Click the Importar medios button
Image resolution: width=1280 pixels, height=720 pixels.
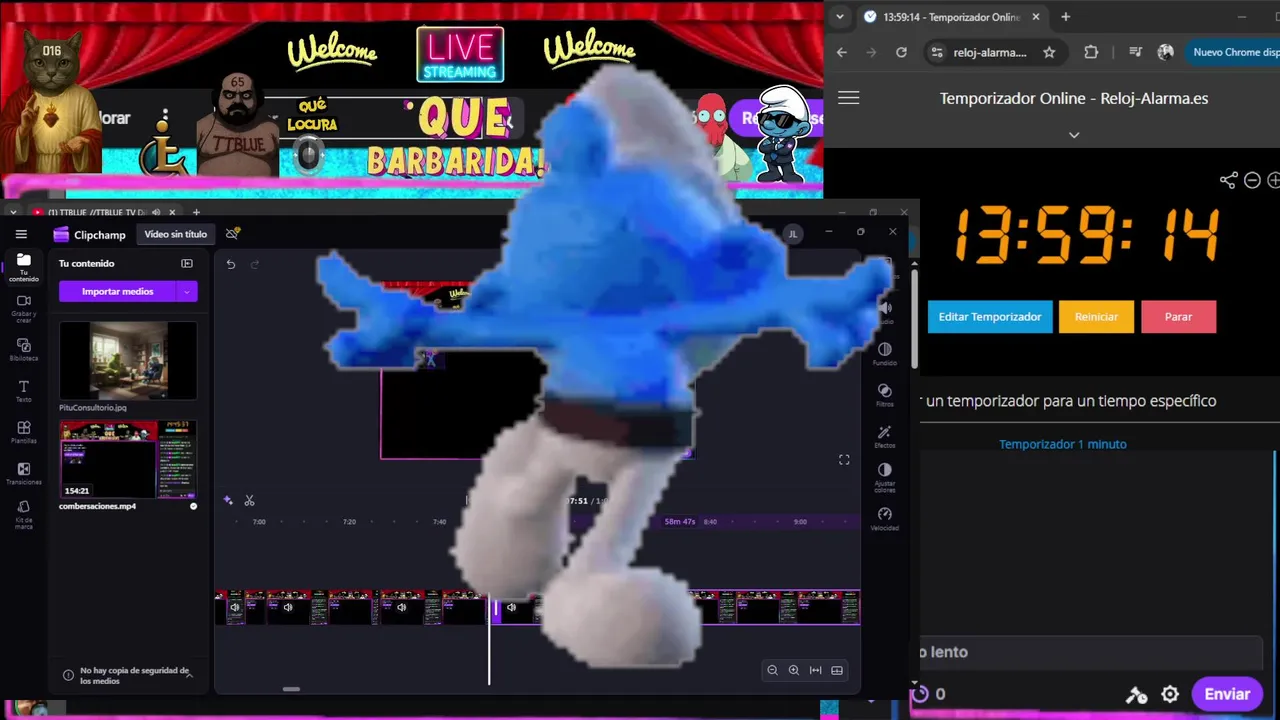[117, 291]
